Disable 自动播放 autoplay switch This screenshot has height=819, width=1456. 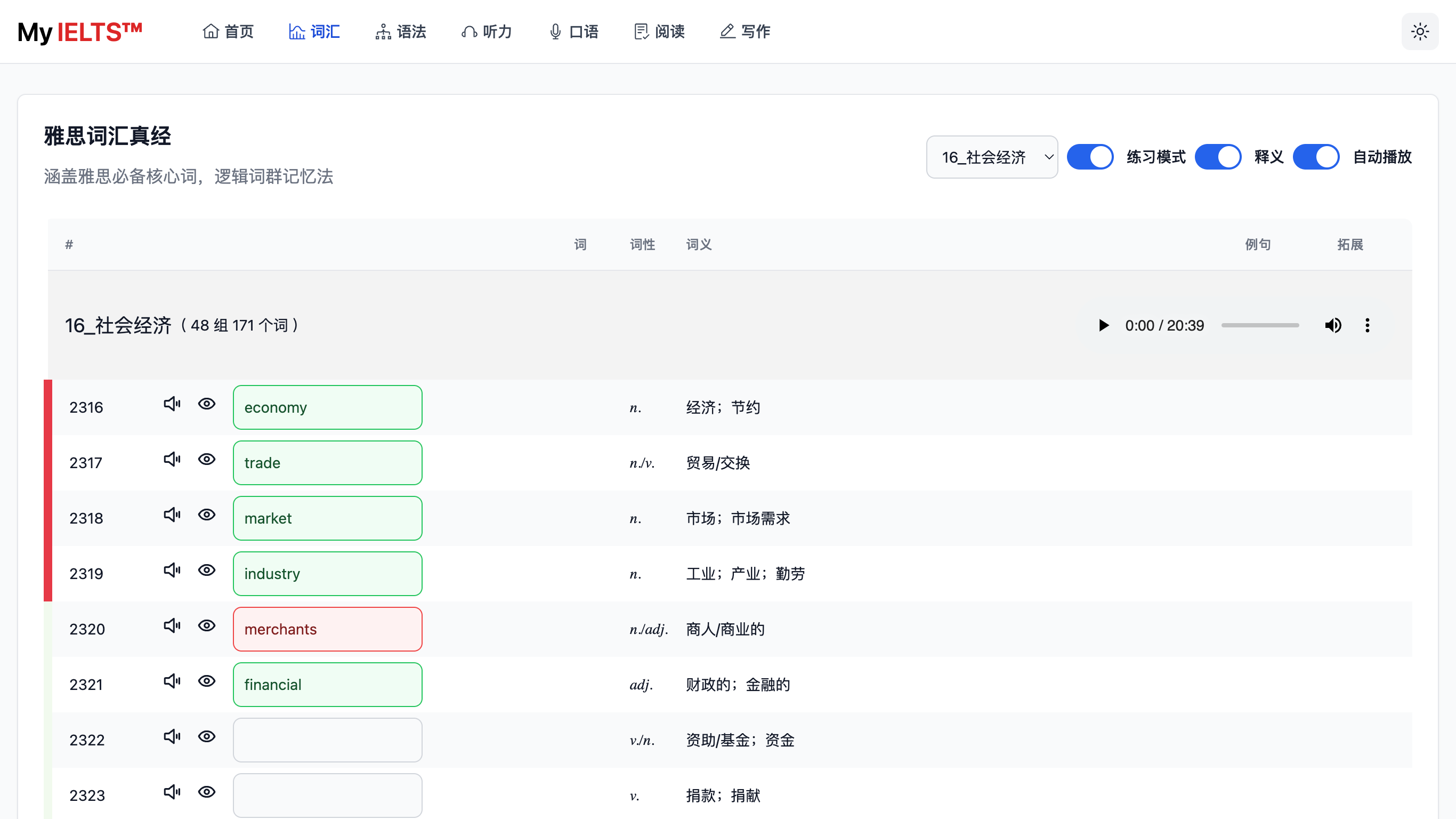[x=1315, y=157]
